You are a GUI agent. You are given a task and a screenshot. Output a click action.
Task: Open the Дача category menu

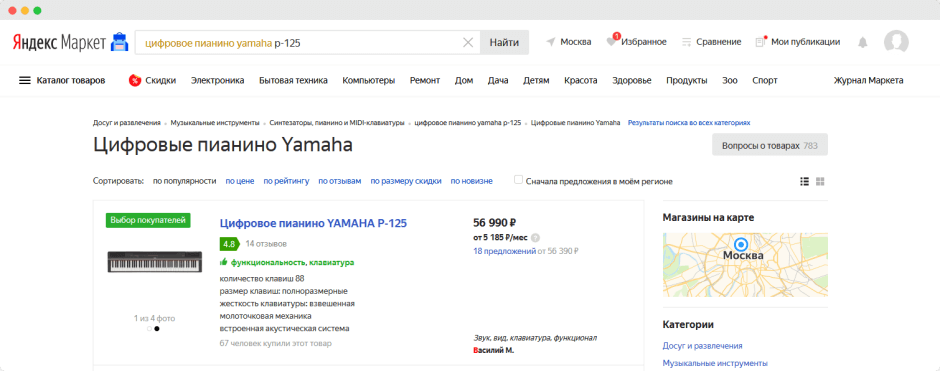pos(498,80)
